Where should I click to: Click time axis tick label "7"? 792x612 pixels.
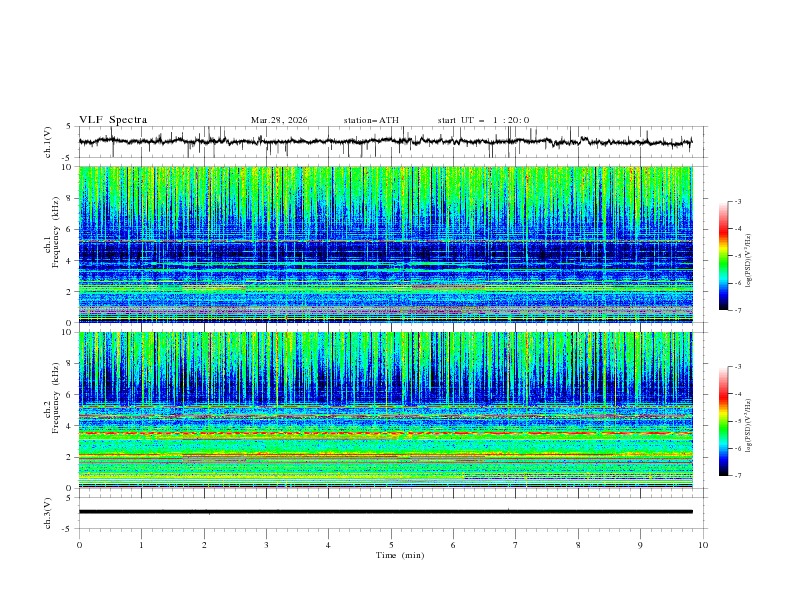[x=516, y=545]
